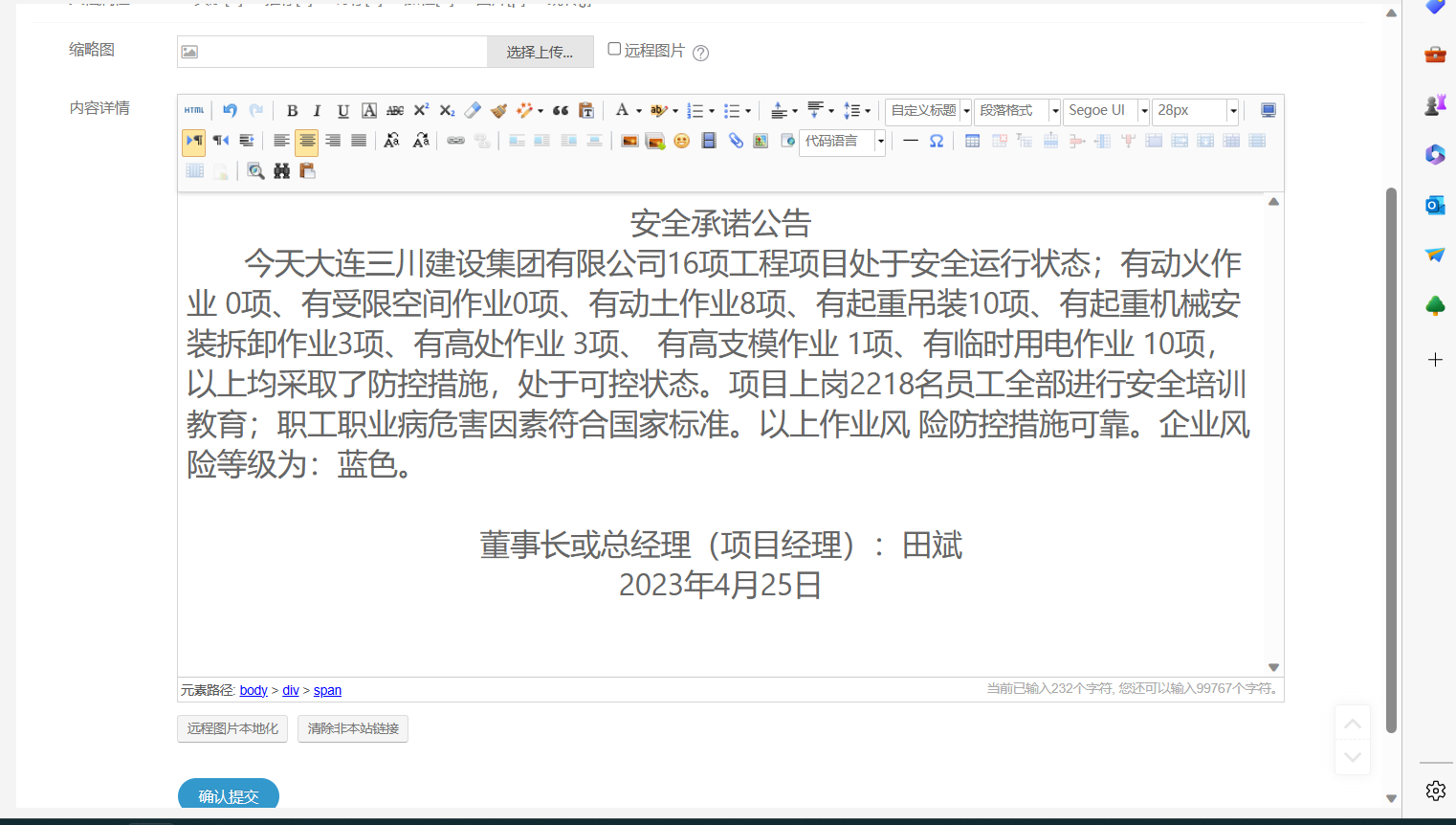Select body in the element path
The height and width of the screenshot is (825, 1456).
pyautogui.click(x=254, y=690)
